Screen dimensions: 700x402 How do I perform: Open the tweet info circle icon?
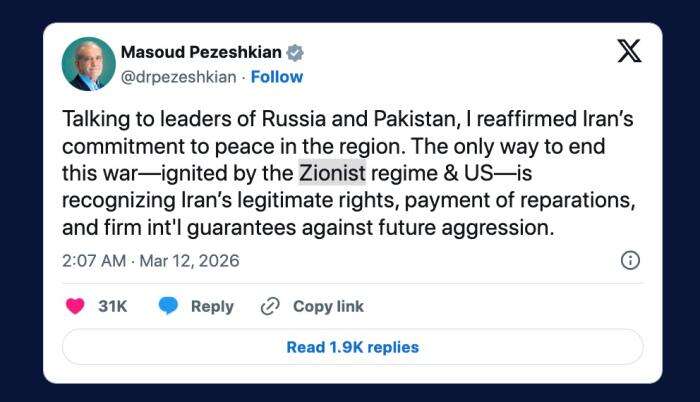(630, 261)
